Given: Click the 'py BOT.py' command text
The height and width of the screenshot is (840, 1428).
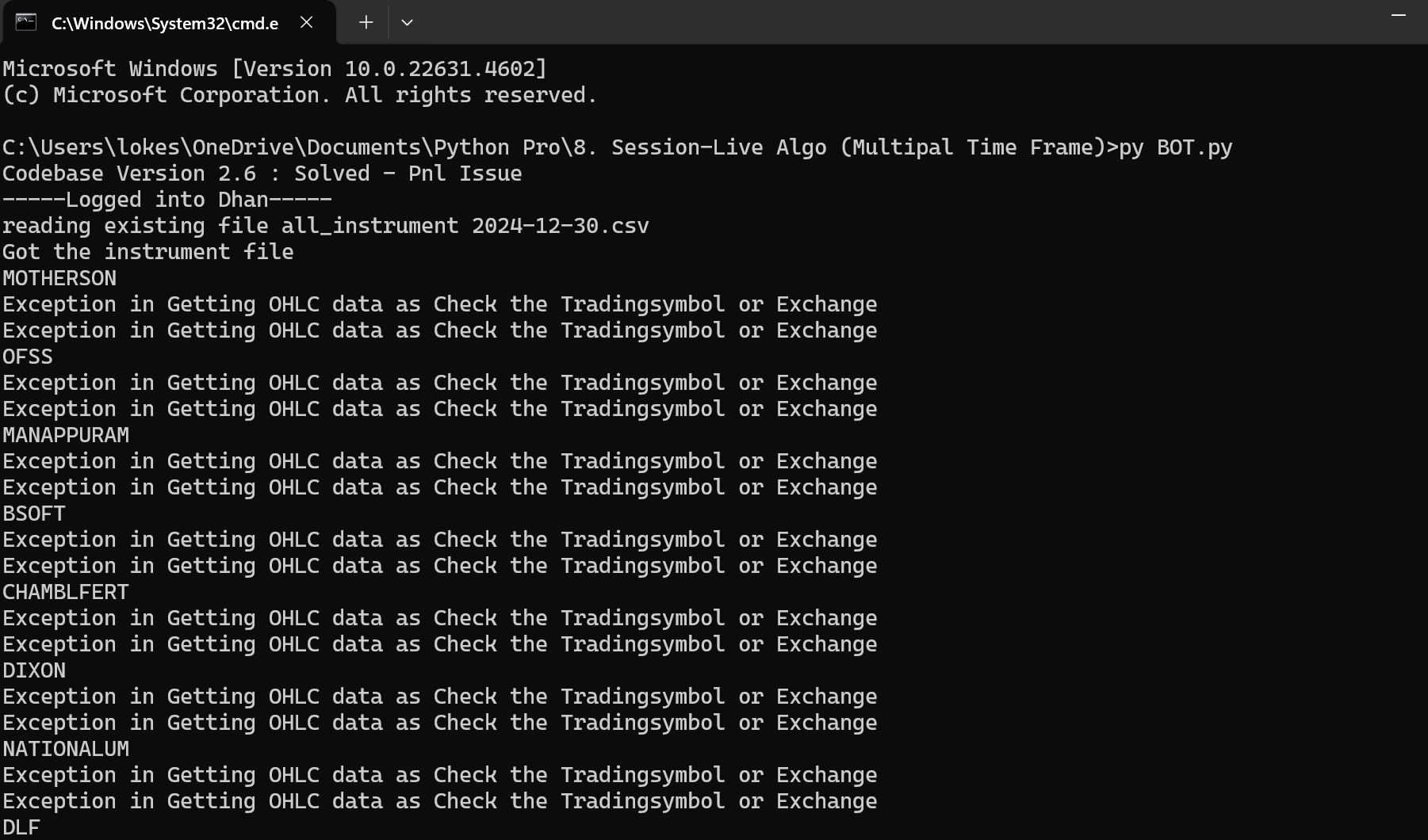Looking at the screenshot, I should 1176,147.
